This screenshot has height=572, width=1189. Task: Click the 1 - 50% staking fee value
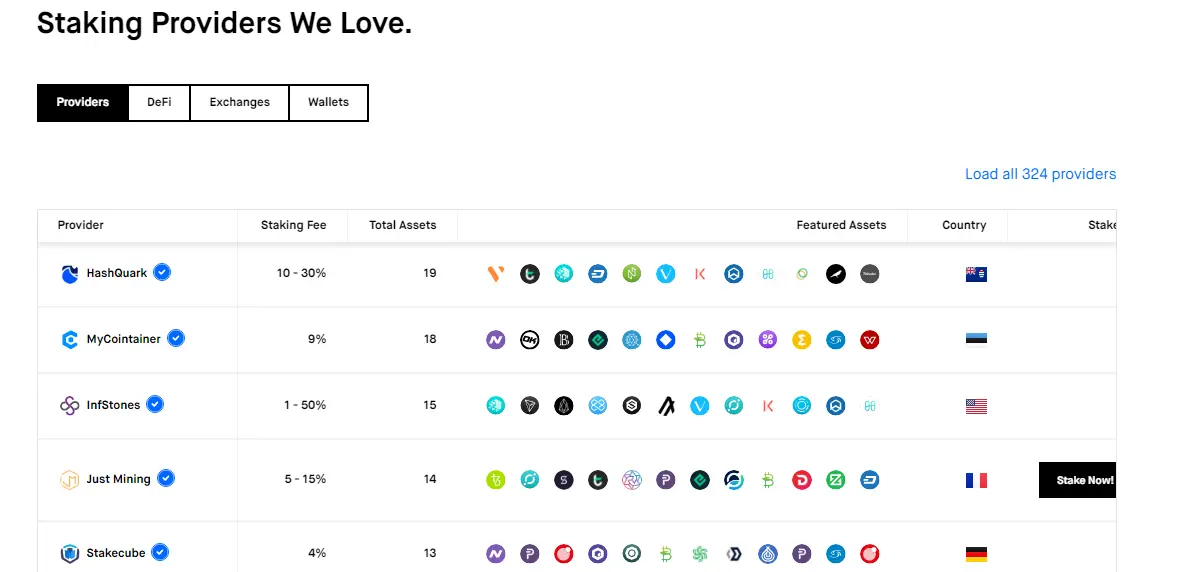pos(305,405)
